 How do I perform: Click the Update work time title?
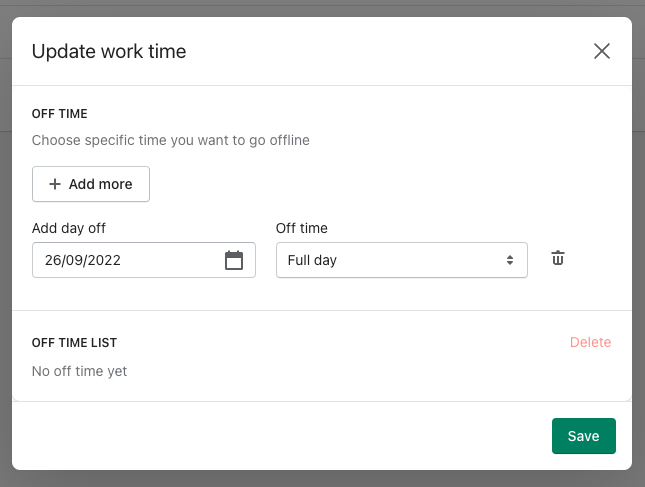(x=109, y=51)
